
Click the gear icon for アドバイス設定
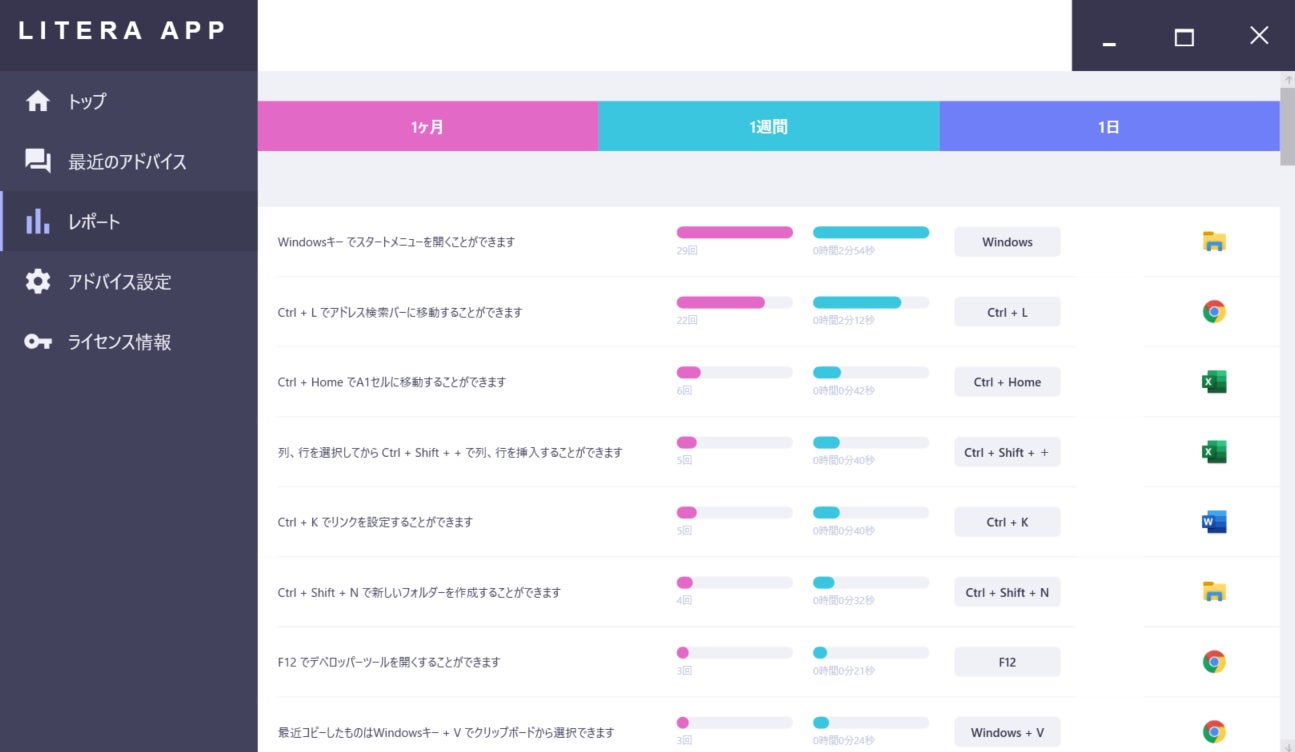(x=38, y=281)
